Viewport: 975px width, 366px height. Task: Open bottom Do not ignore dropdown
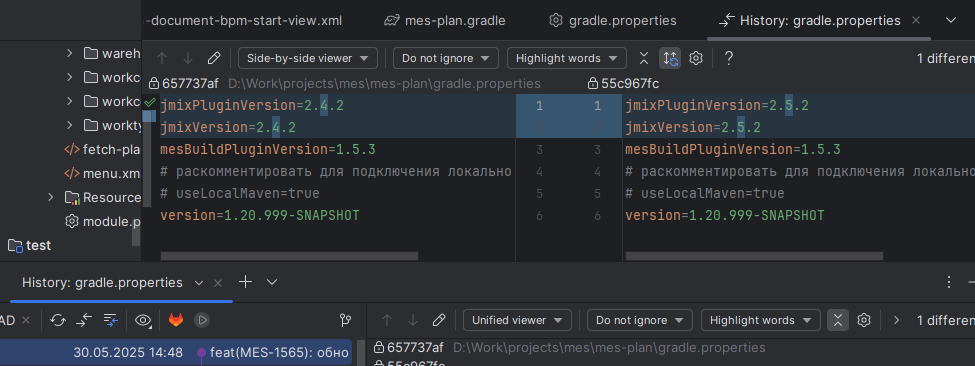click(640, 321)
